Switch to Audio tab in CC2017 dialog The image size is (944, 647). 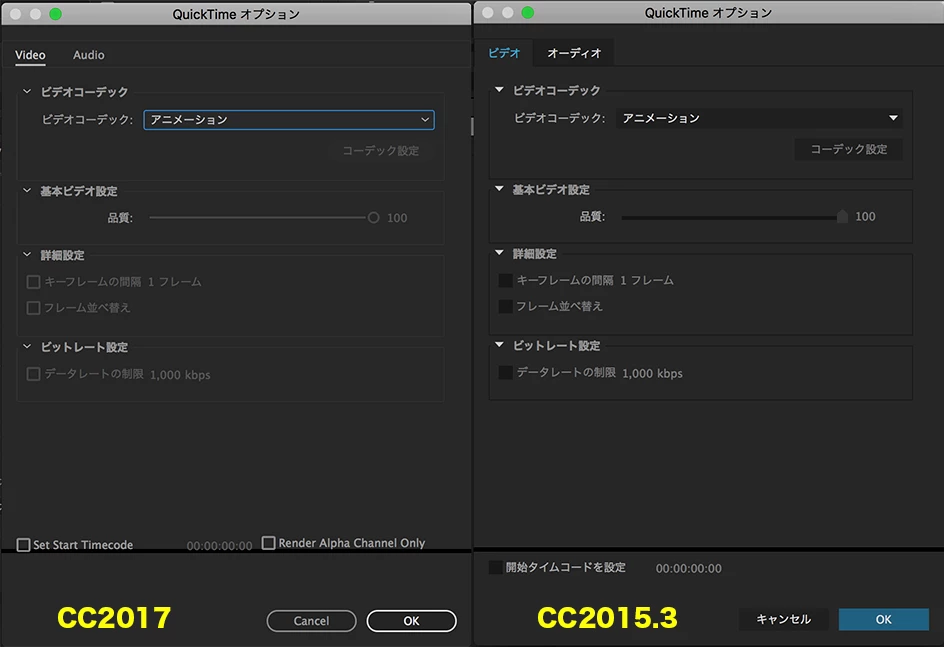pyautogui.click(x=88, y=55)
